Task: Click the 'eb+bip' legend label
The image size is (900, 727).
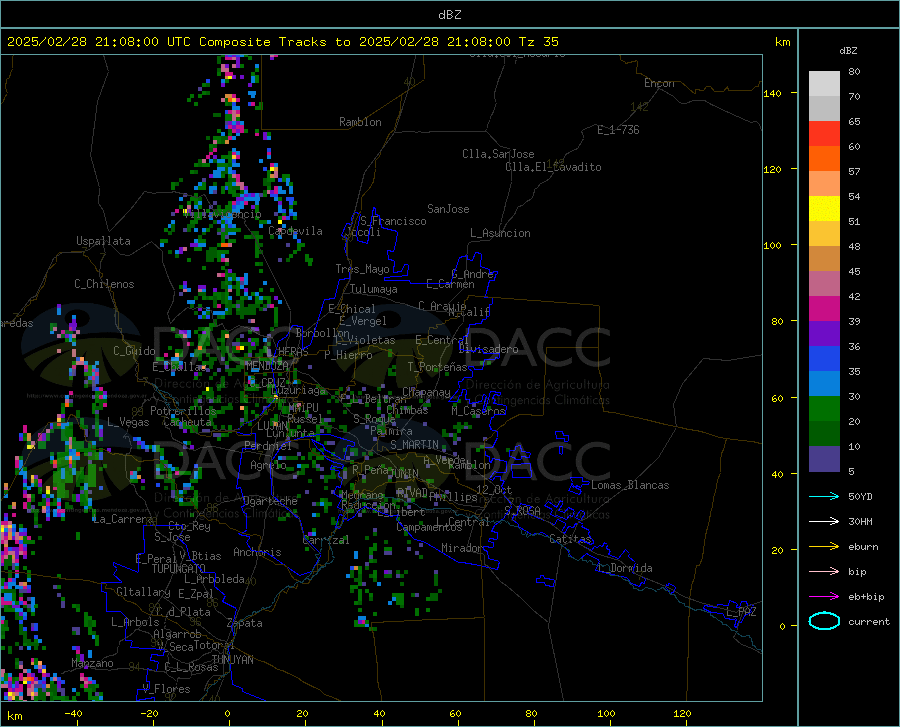Action: click(x=866, y=597)
